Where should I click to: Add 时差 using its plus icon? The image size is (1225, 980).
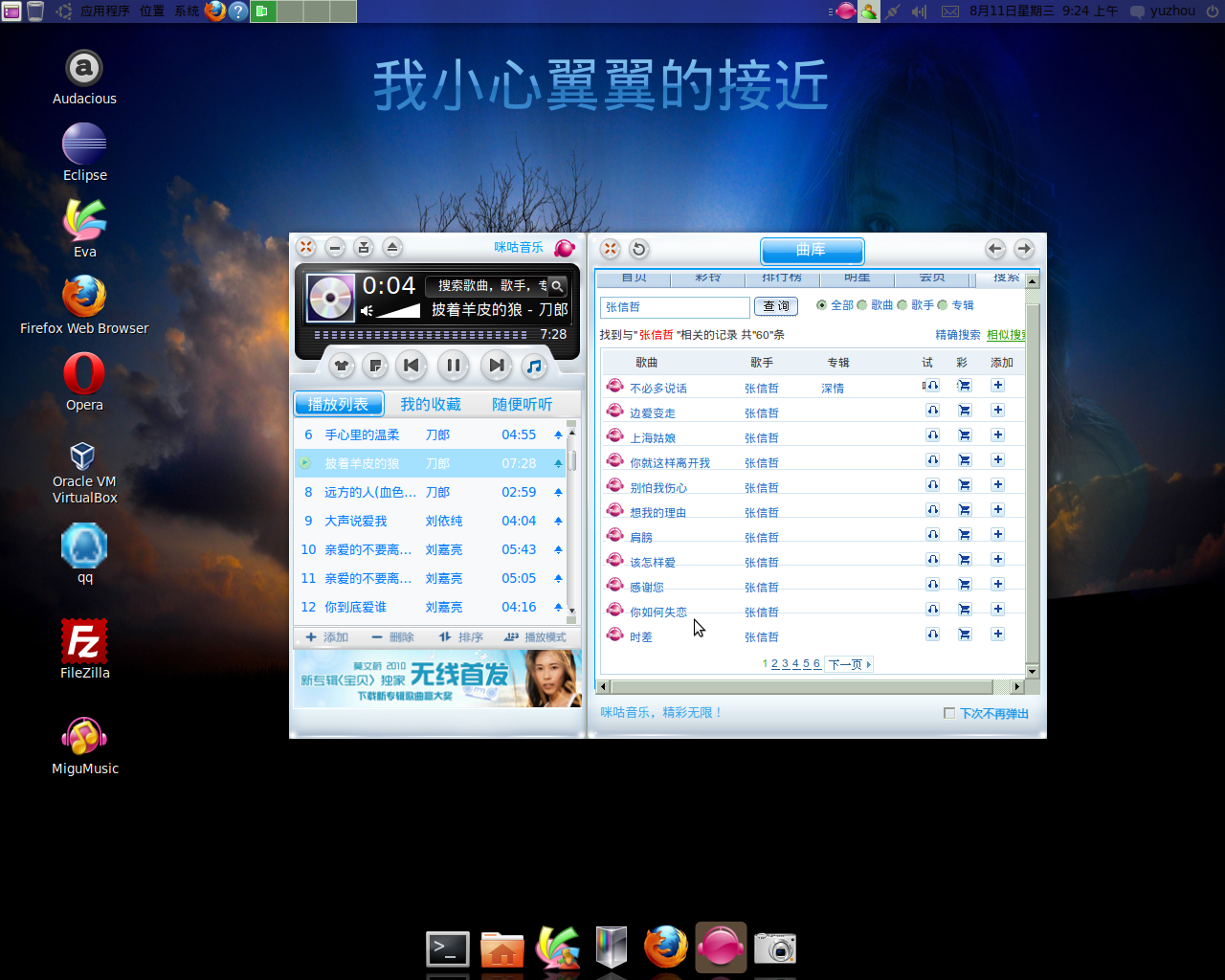(x=997, y=634)
